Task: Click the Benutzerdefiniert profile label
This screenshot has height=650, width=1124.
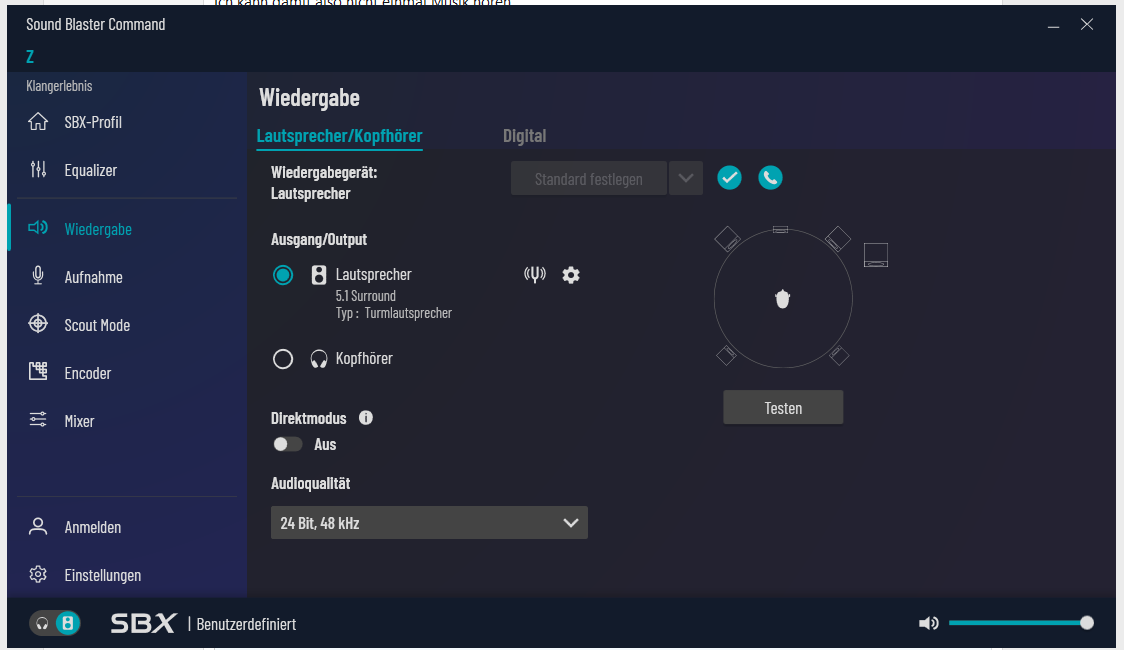Action: (x=246, y=624)
